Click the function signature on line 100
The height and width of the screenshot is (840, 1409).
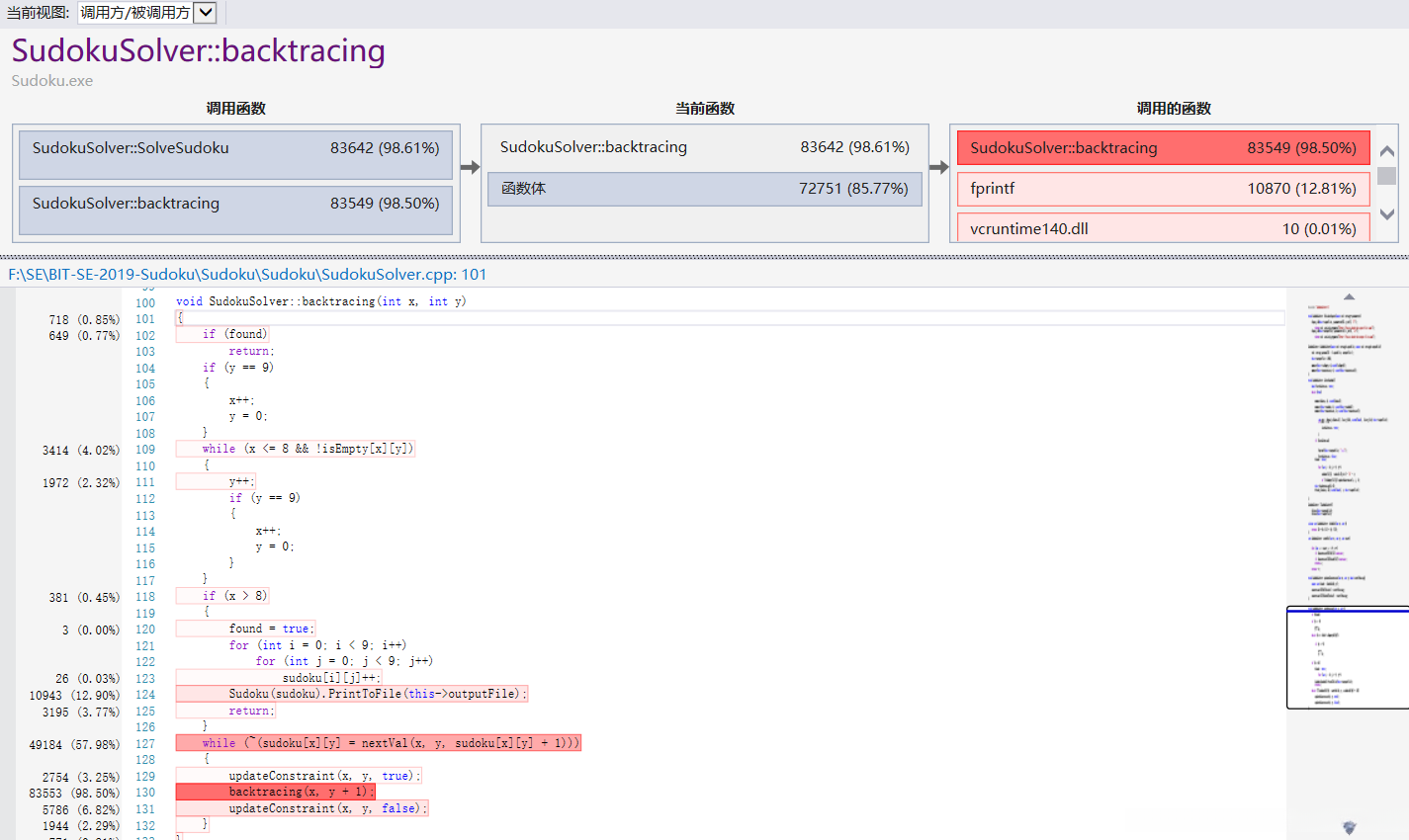[321, 301]
